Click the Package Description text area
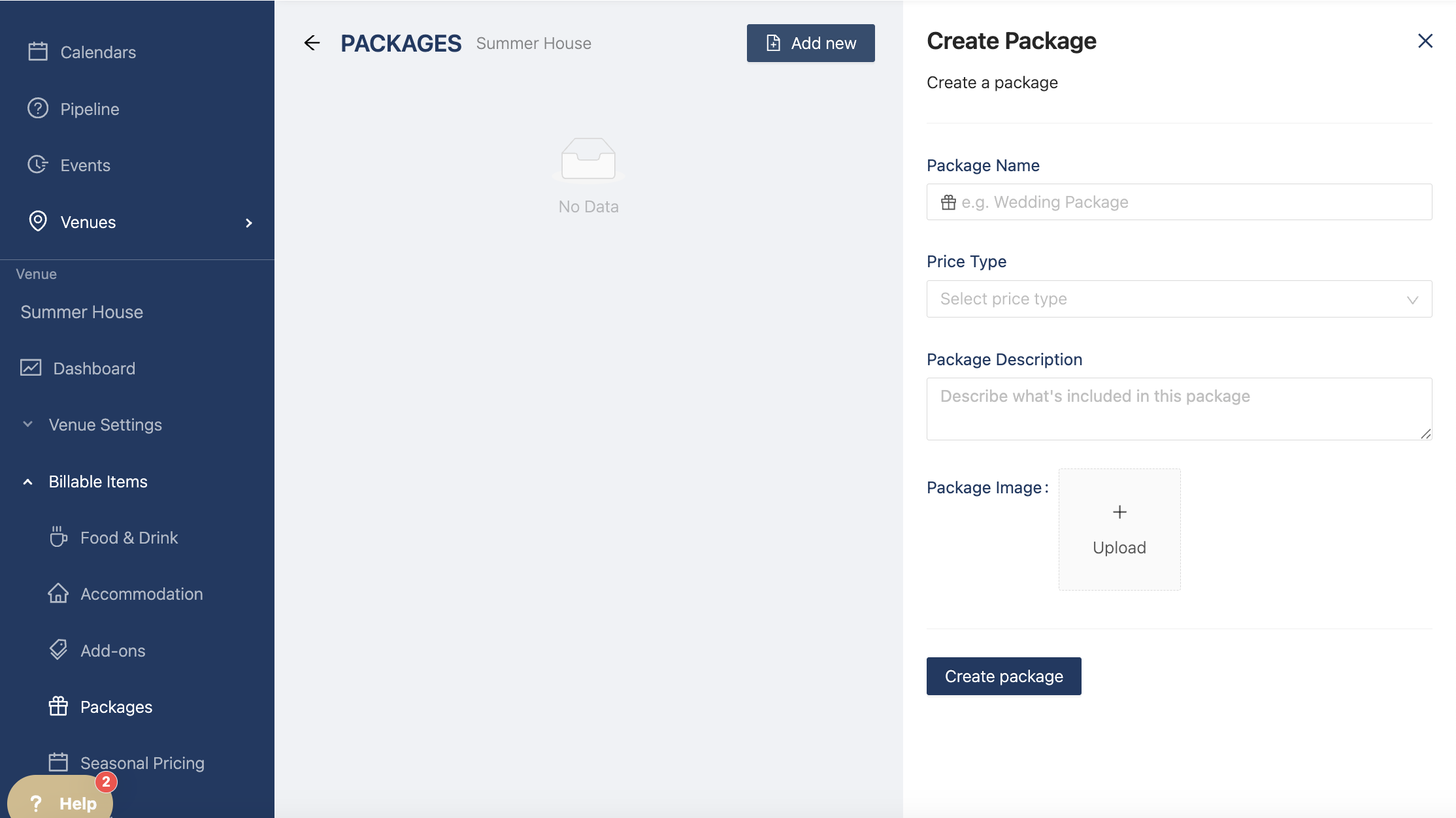This screenshot has height=818, width=1456. tap(1179, 409)
